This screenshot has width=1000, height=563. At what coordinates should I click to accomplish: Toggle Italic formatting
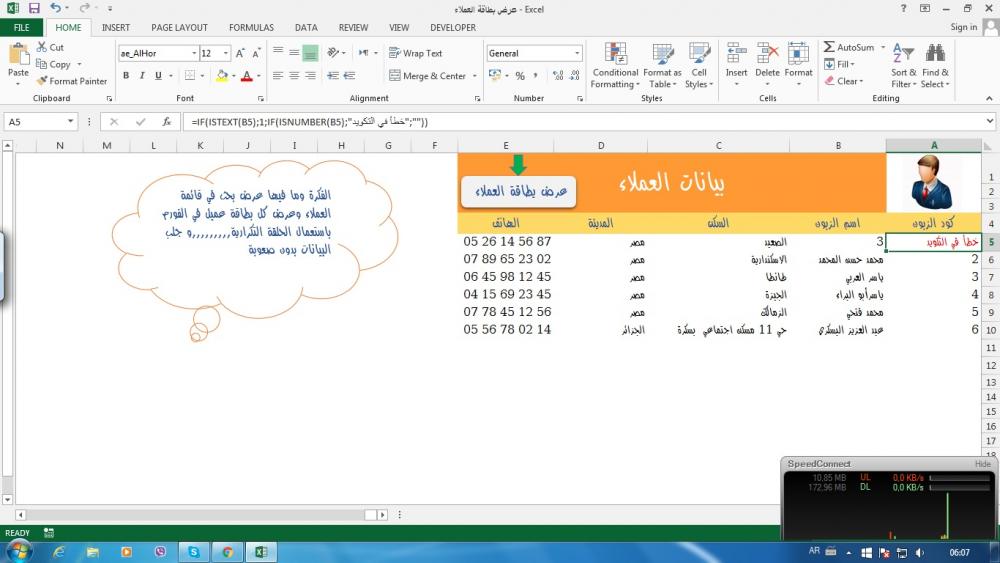143,76
